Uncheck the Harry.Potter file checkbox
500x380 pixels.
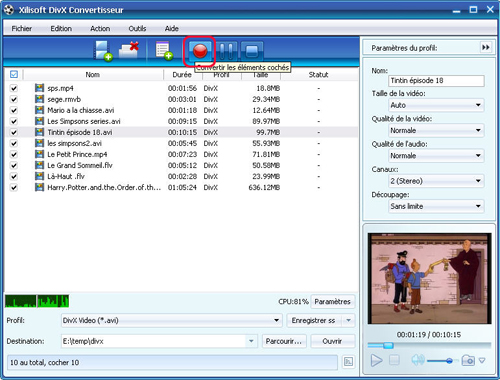point(14,187)
